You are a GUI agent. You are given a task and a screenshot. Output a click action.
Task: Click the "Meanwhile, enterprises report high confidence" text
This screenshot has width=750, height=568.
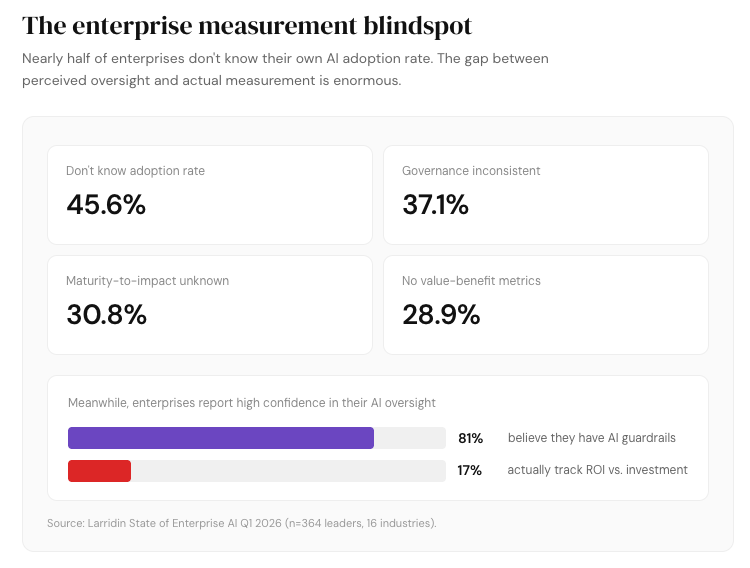(x=251, y=403)
